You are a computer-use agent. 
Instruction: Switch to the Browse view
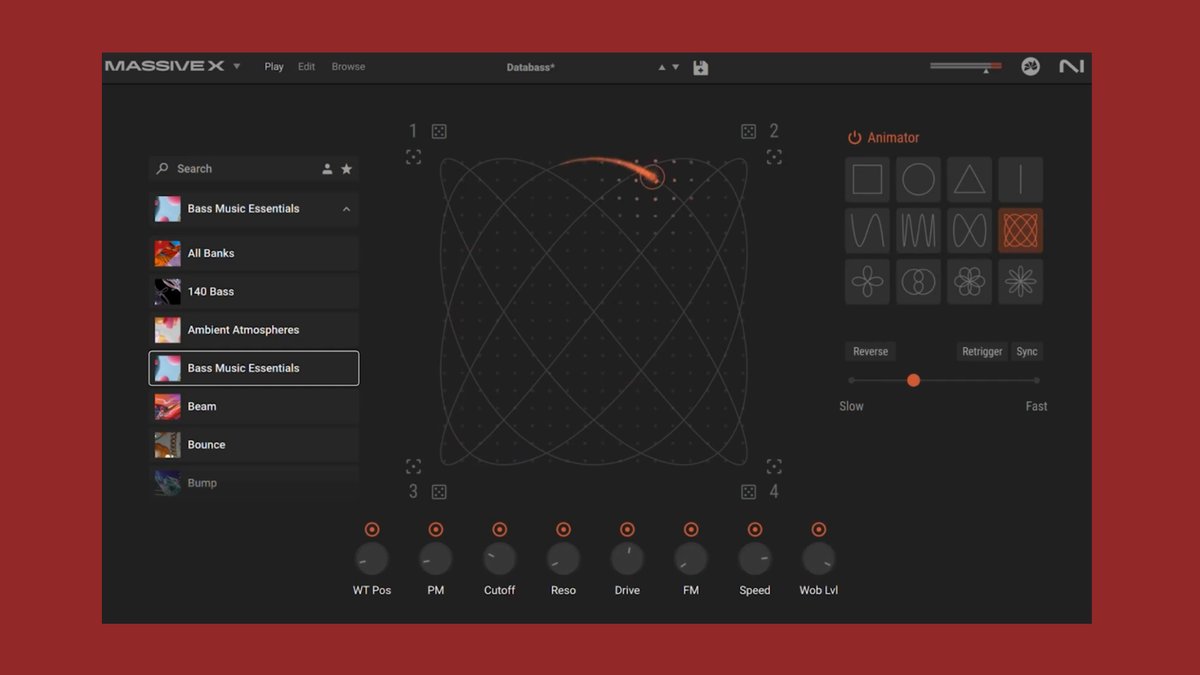click(x=348, y=67)
